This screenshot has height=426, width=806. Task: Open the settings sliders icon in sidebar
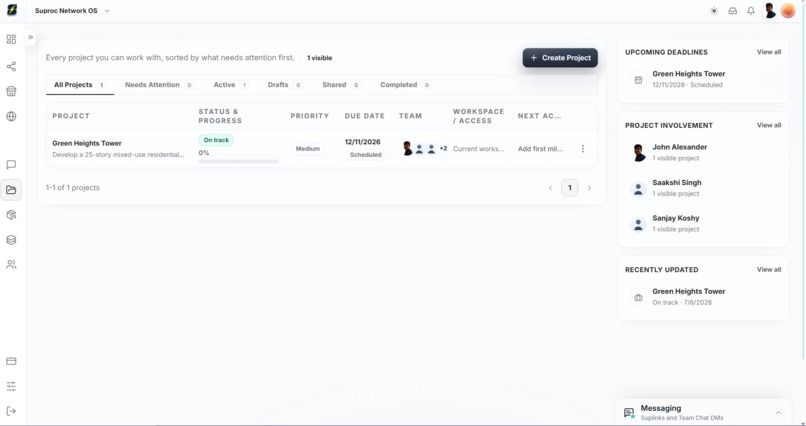pos(11,386)
